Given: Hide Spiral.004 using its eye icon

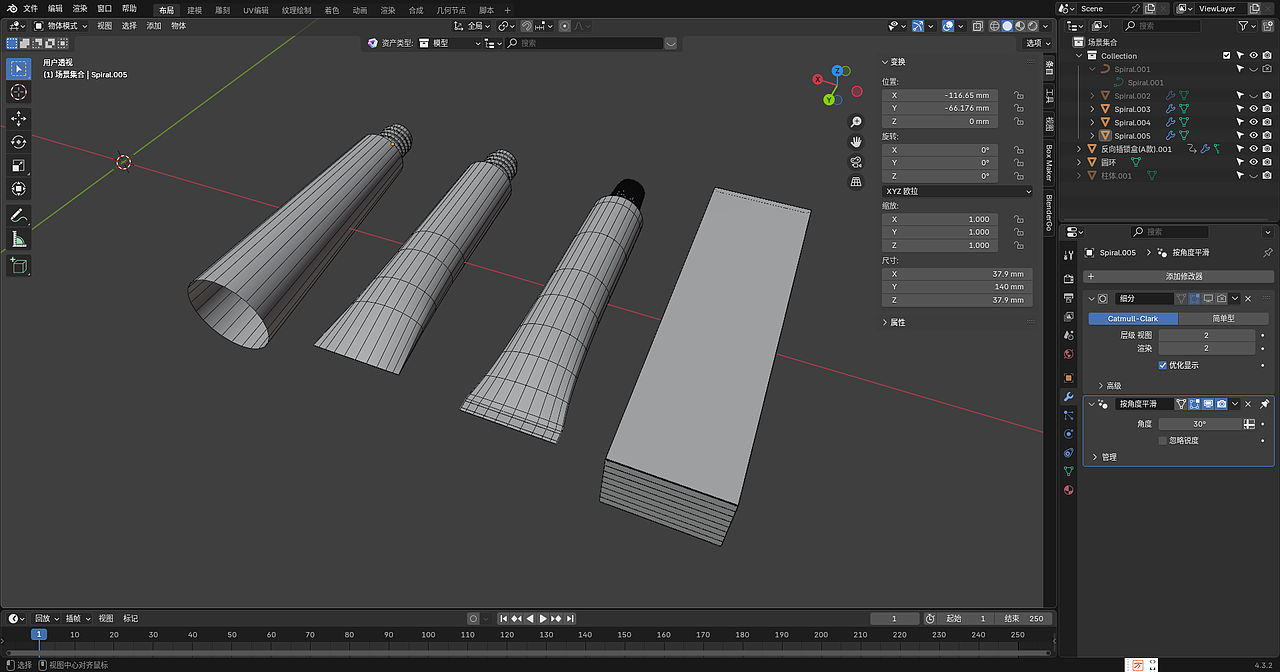Looking at the screenshot, I should tap(1254, 122).
